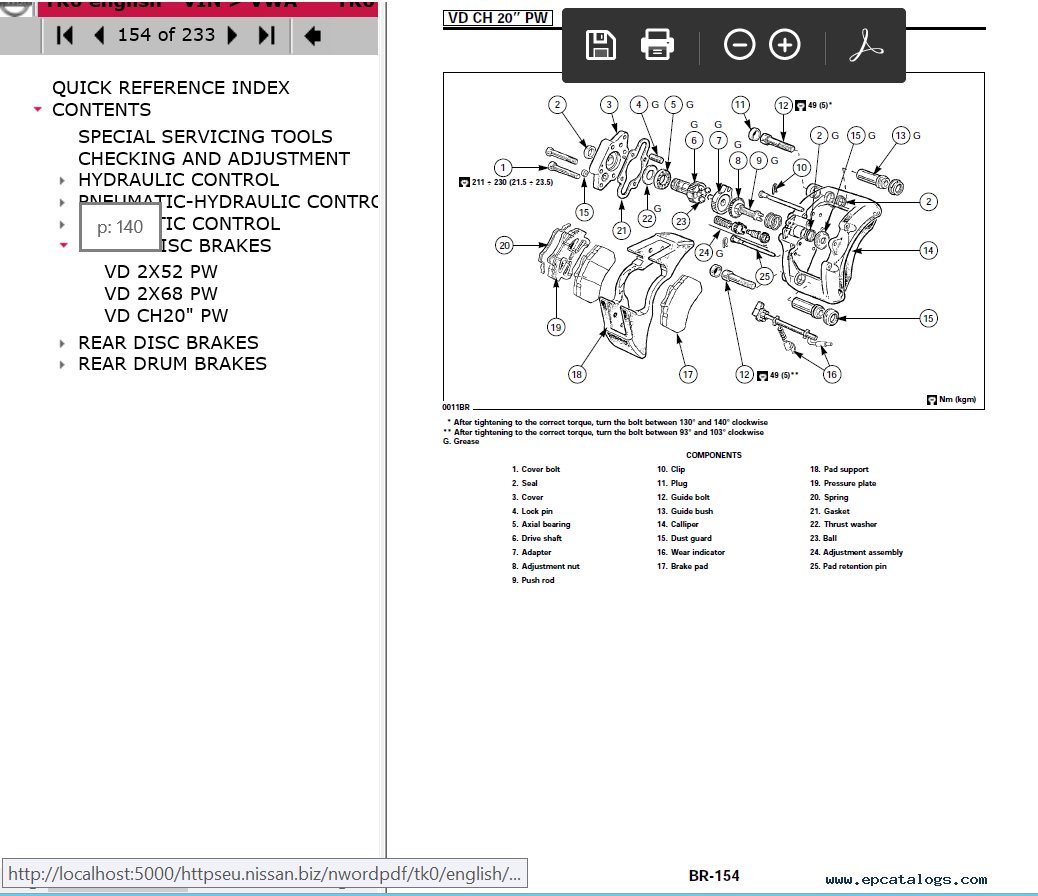The width and height of the screenshot is (1038, 896).
Task: Open CHECKING AND ADJUSTMENT
Action: point(214,158)
